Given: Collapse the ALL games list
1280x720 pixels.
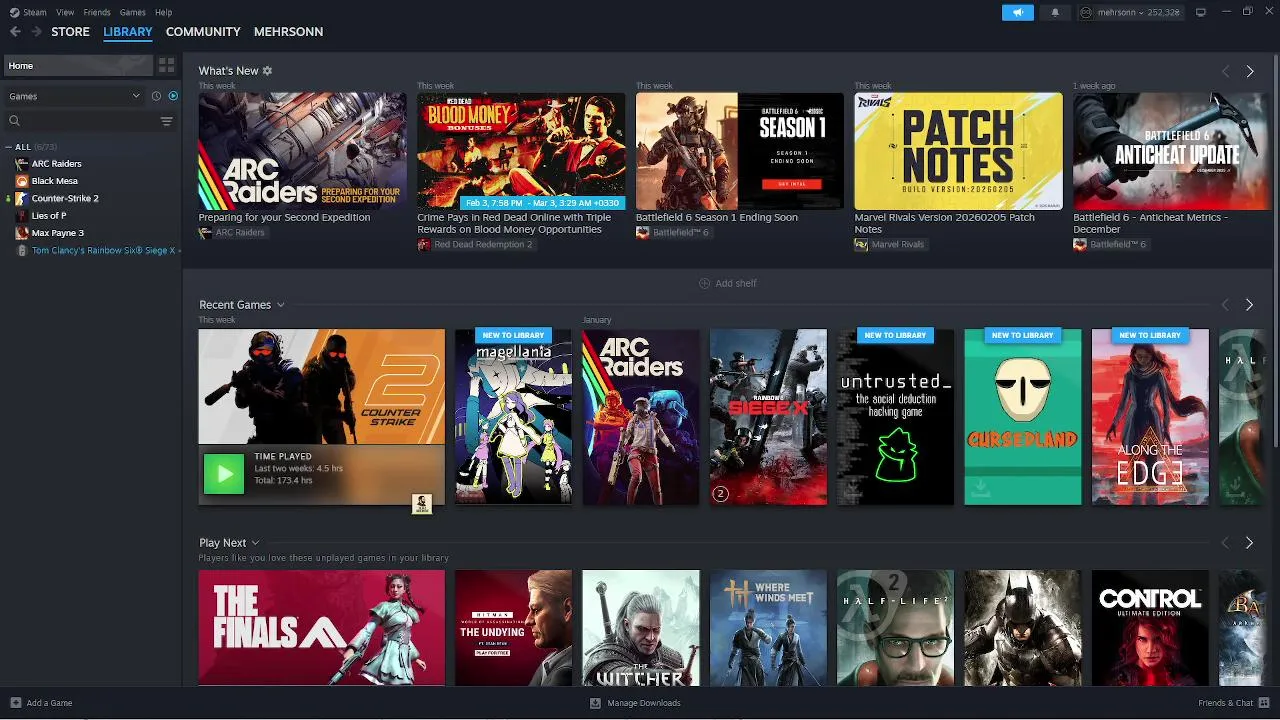Looking at the screenshot, I should (x=9, y=147).
